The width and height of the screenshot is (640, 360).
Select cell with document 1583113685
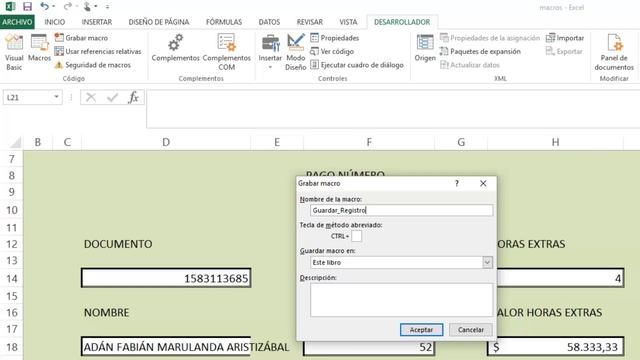click(166, 278)
